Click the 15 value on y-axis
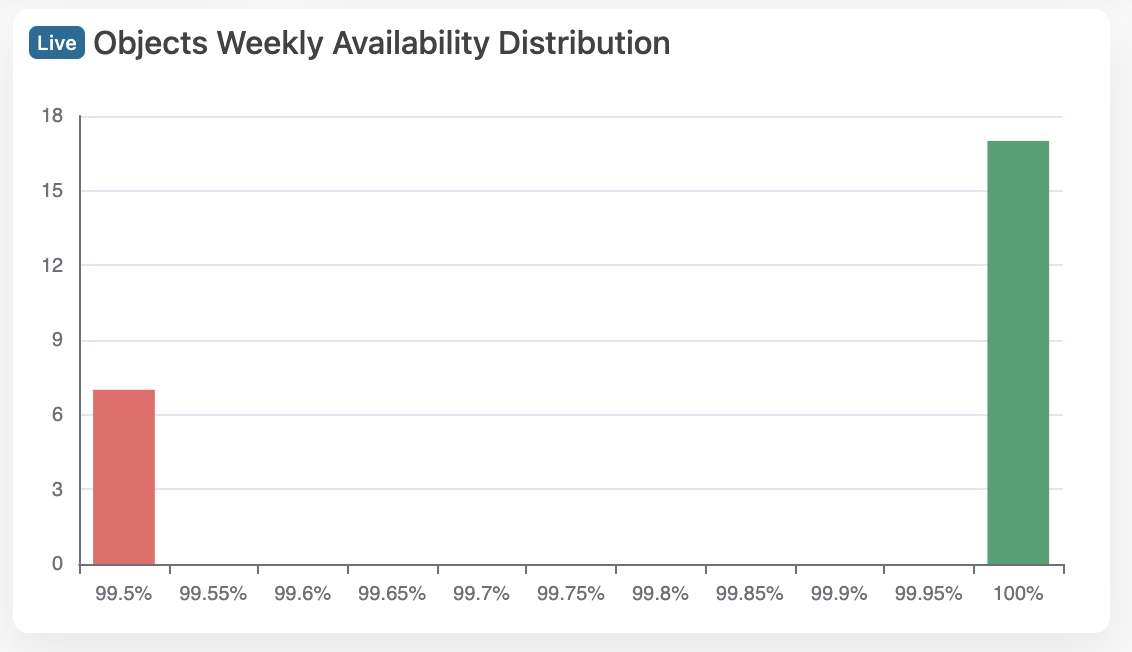This screenshot has width=1132, height=652. pyautogui.click(x=53, y=191)
